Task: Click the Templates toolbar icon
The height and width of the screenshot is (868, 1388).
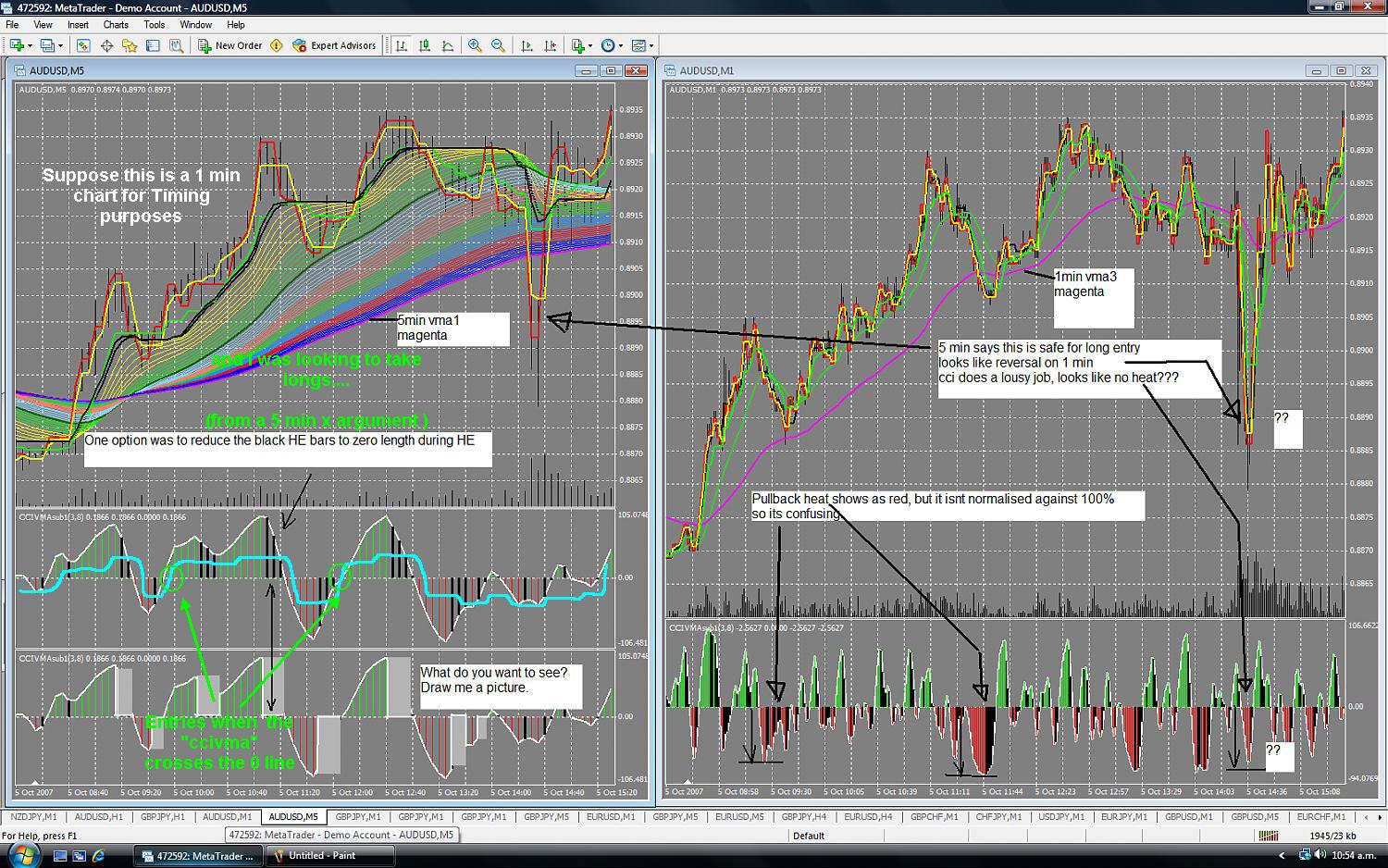Action: [x=638, y=45]
